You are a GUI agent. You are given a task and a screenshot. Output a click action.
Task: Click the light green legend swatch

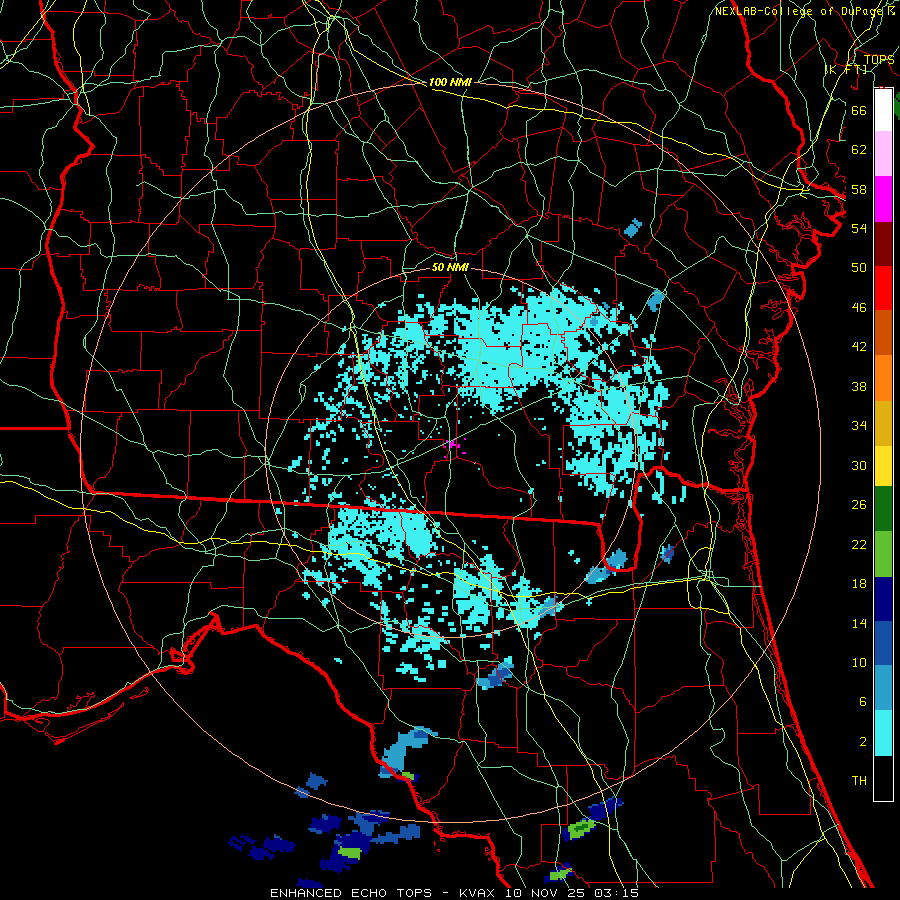point(883,554)
